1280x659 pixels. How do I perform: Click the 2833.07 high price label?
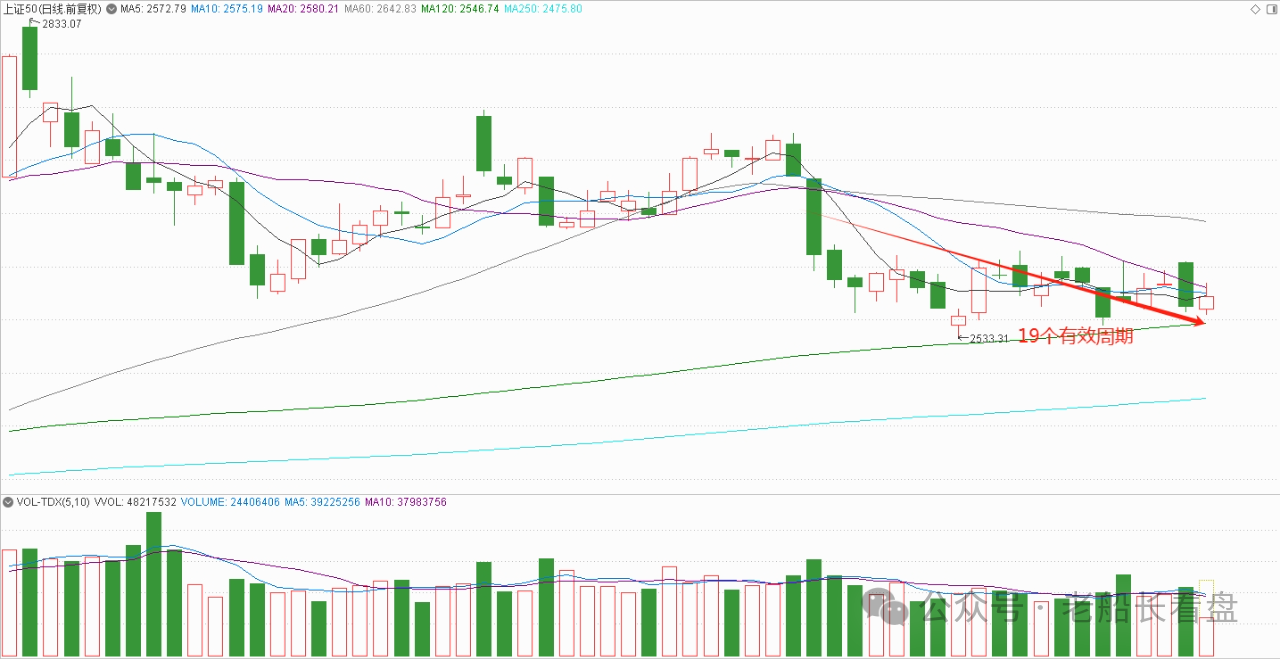(x=61, y=23)
